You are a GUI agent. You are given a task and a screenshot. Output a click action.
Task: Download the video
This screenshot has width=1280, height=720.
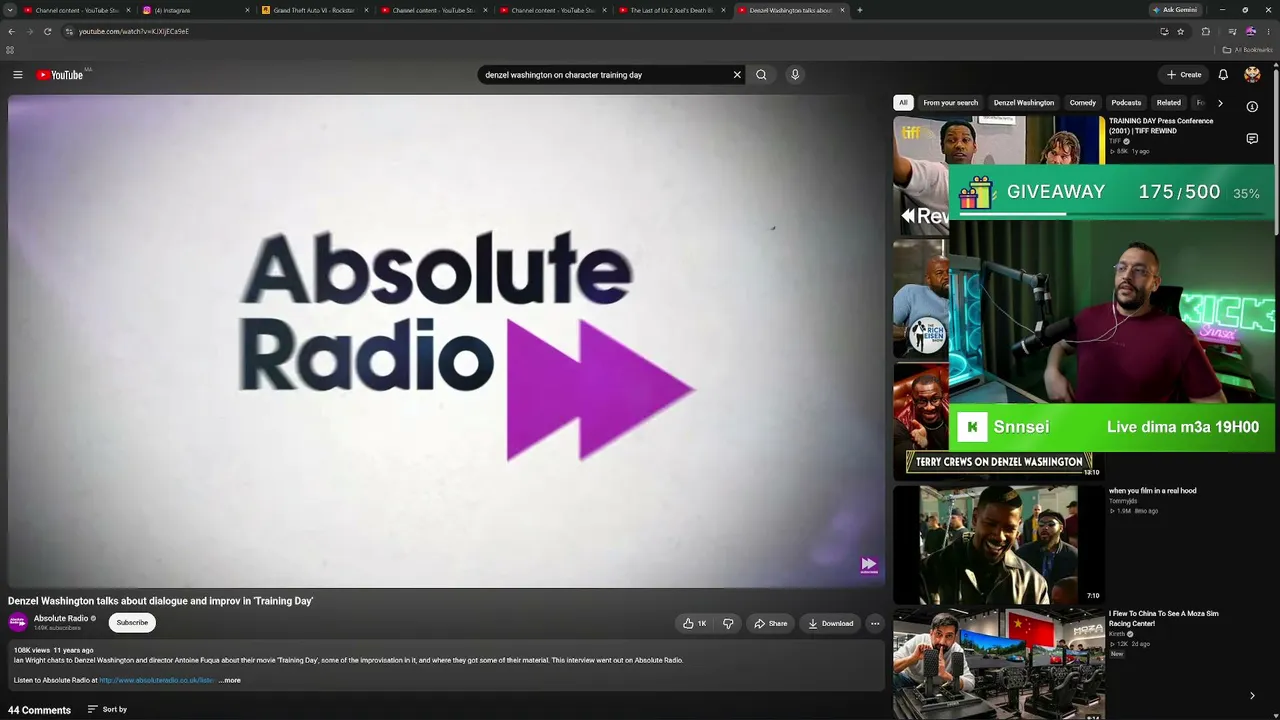pos(831,623)
